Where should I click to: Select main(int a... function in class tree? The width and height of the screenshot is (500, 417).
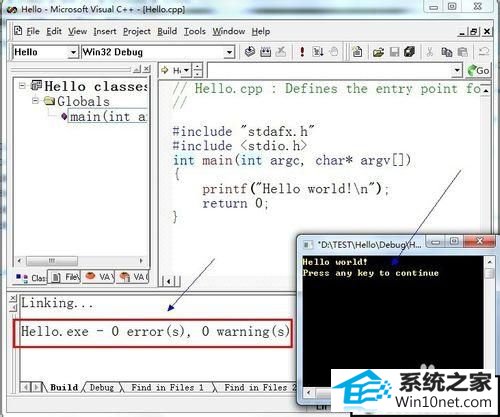[x=107, y=117]
